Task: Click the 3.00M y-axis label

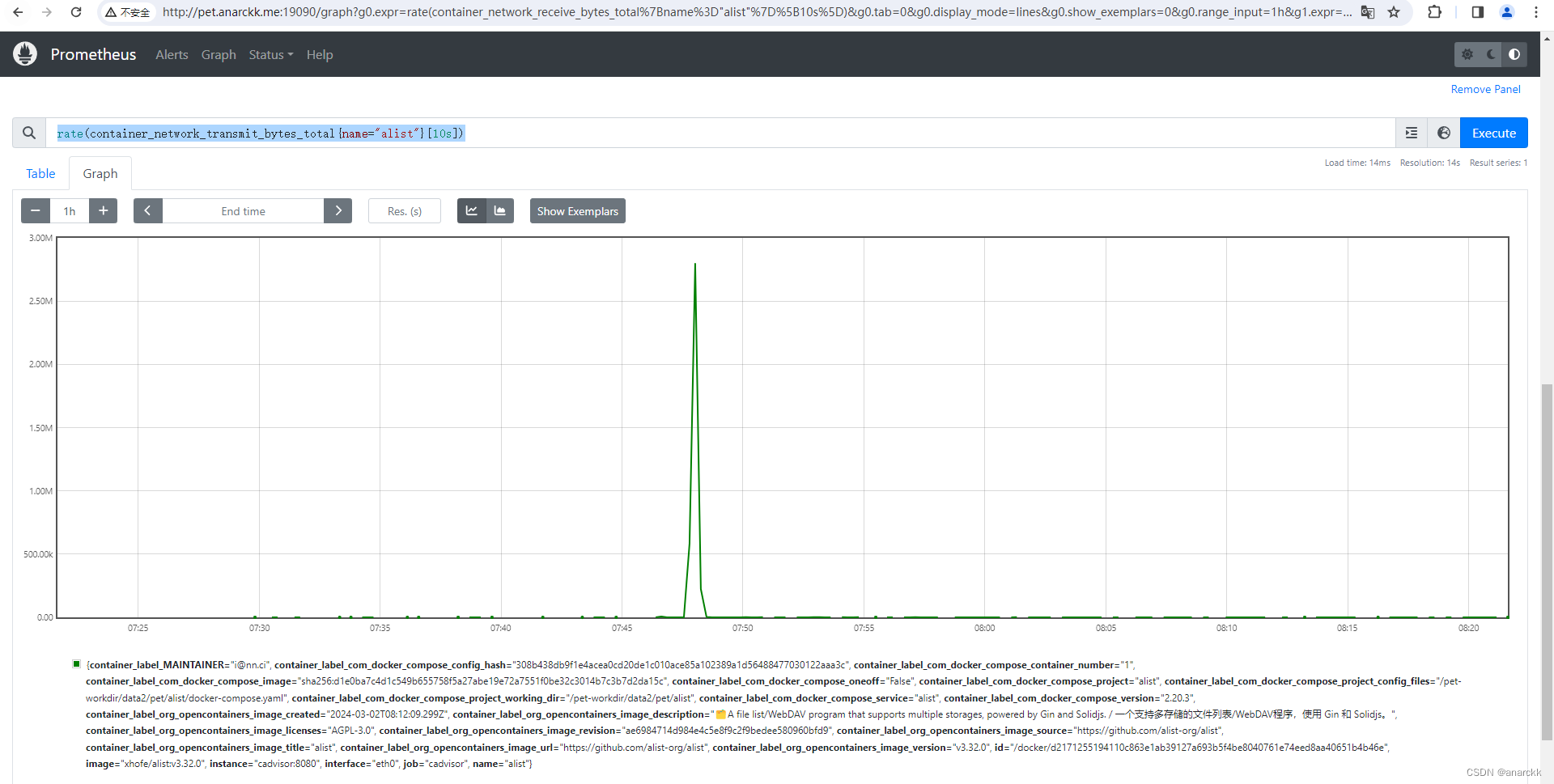Action: 40,238
